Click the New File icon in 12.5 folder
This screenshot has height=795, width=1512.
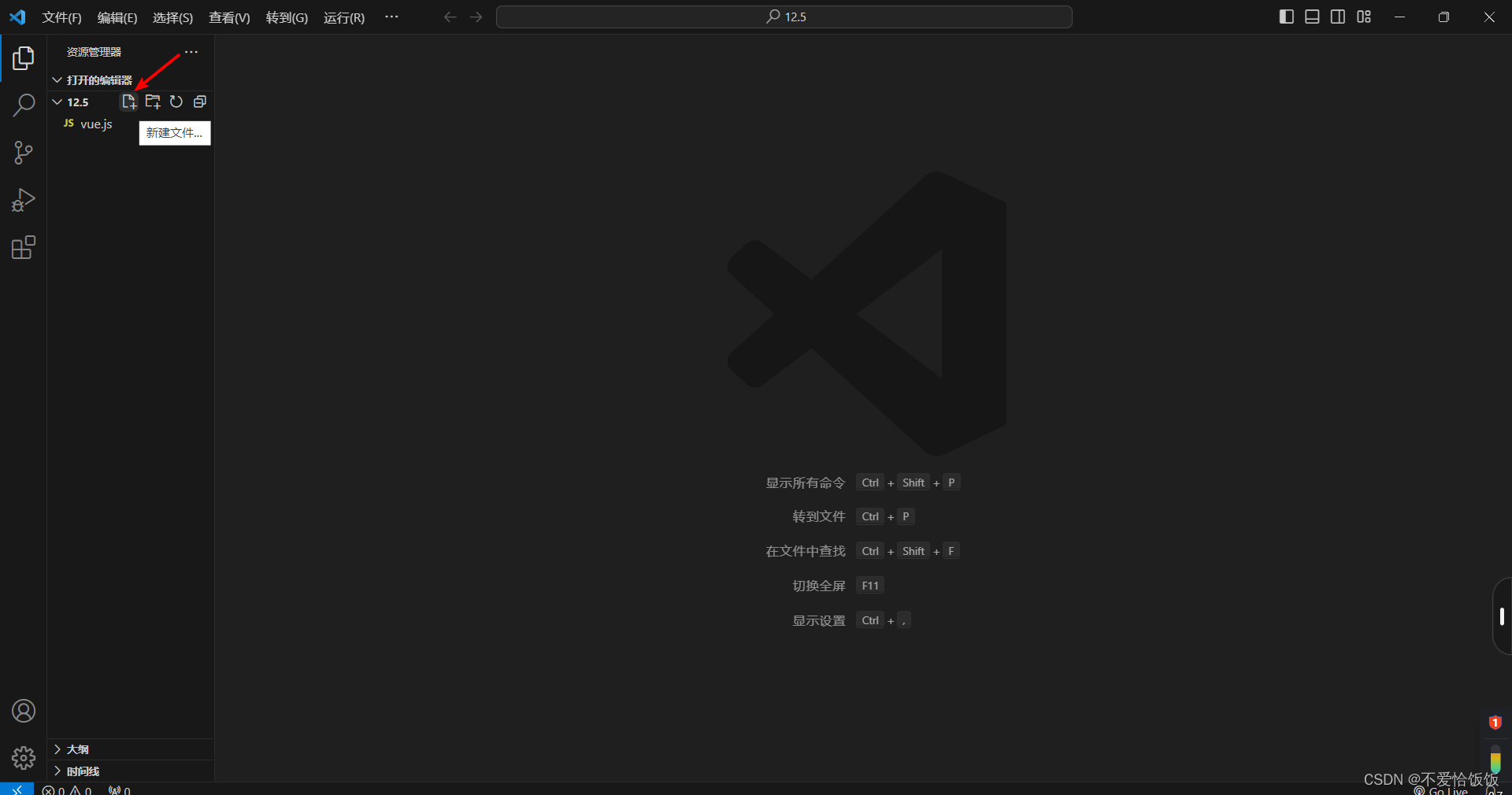pos(129,102)
